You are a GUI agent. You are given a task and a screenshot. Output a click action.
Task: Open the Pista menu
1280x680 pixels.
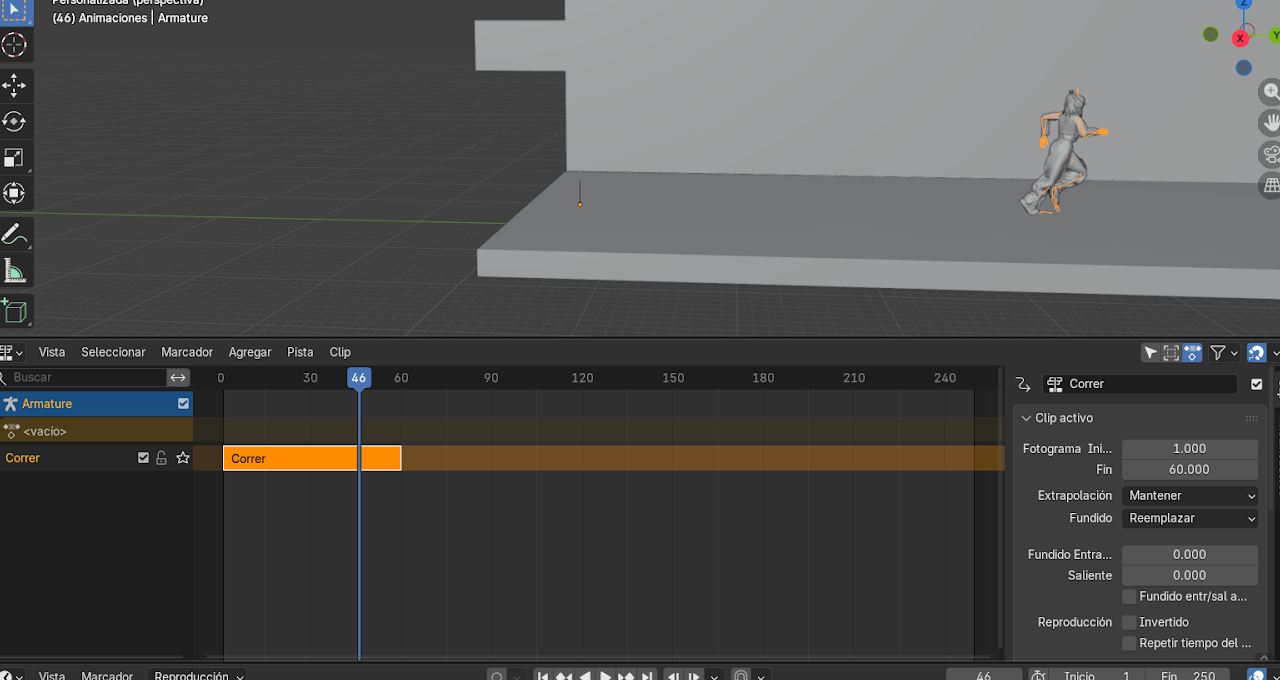pos(300,352)
